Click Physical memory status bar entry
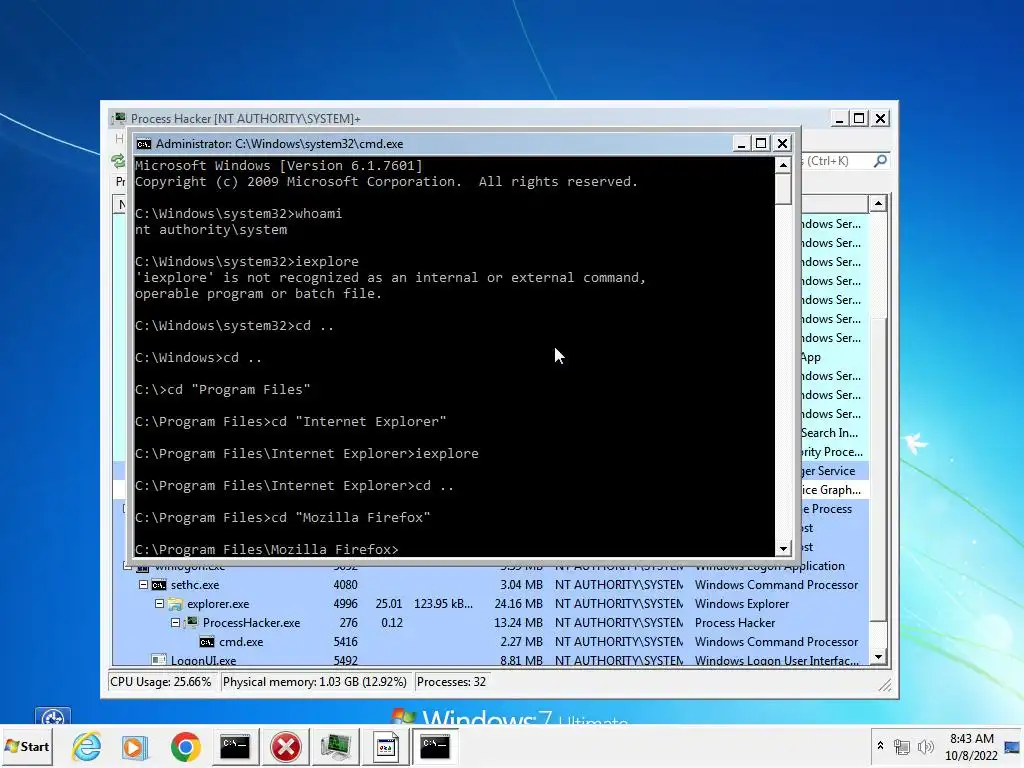The image size is (1024, 768). [315, 682]
